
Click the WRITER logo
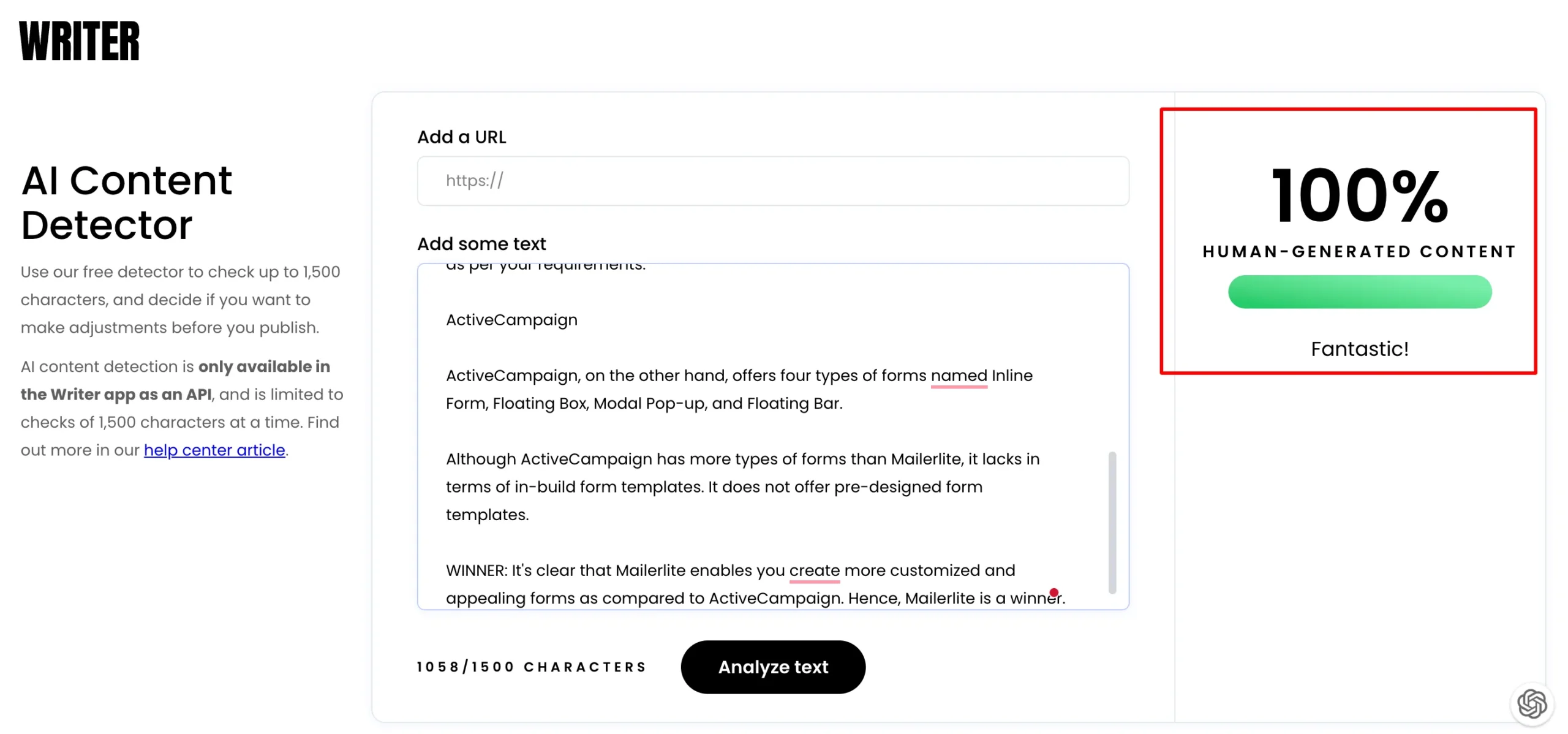[80, 41]
